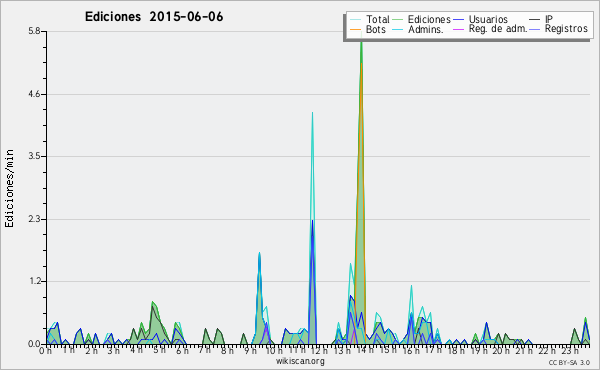Click the 'Usuarios' legend entry
Viewport: 600px width, 370px height.
(488, 19)
